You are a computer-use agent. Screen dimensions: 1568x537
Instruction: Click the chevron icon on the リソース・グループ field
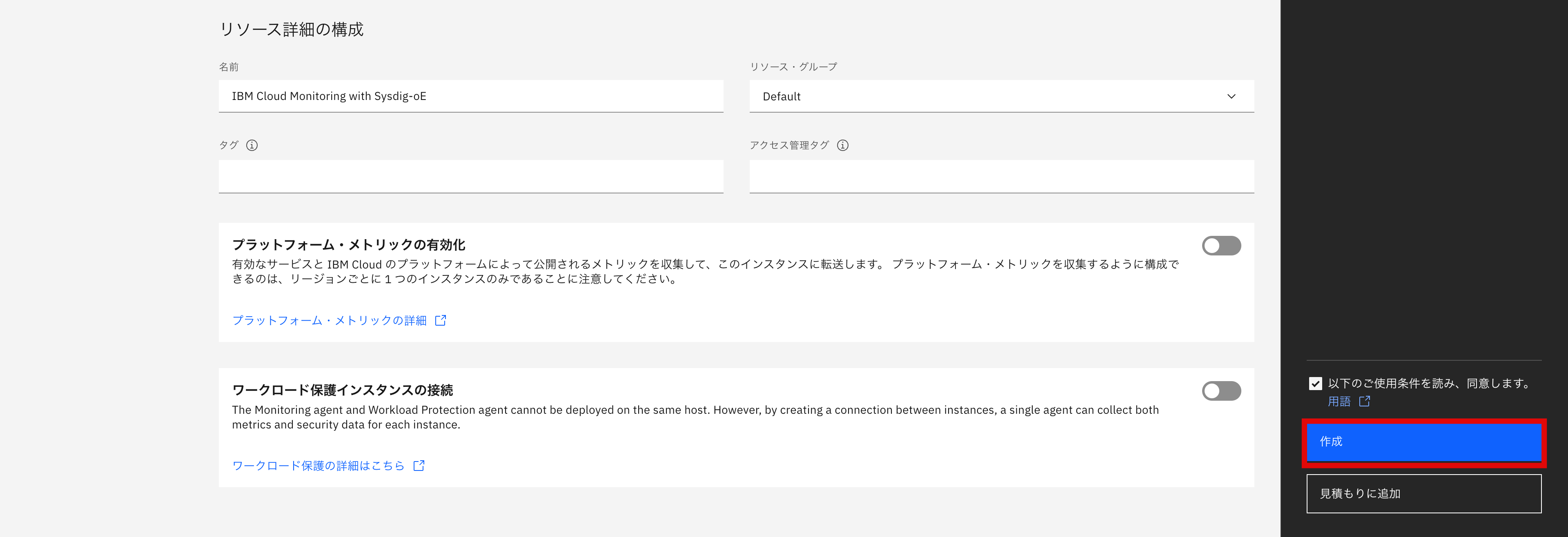[x=1233, y=96]
